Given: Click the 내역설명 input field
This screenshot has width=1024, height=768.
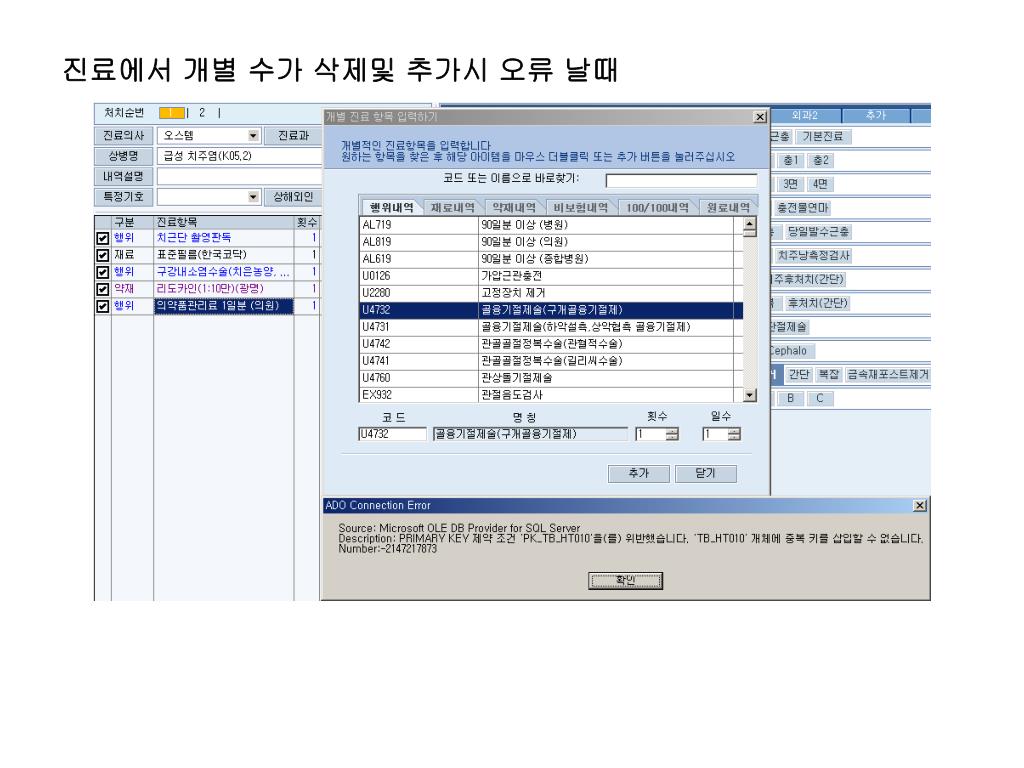Looking at the screenshot, I should (239, 176).
